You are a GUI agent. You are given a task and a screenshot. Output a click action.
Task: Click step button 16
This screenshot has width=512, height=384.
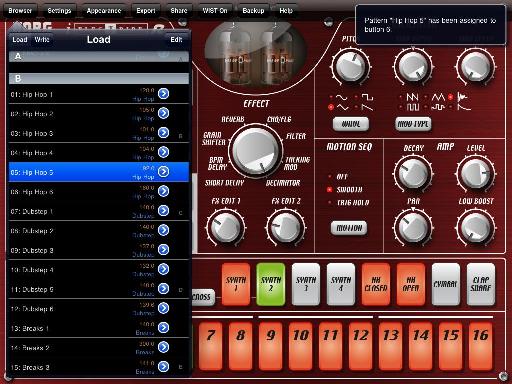(x=480, y=346)
